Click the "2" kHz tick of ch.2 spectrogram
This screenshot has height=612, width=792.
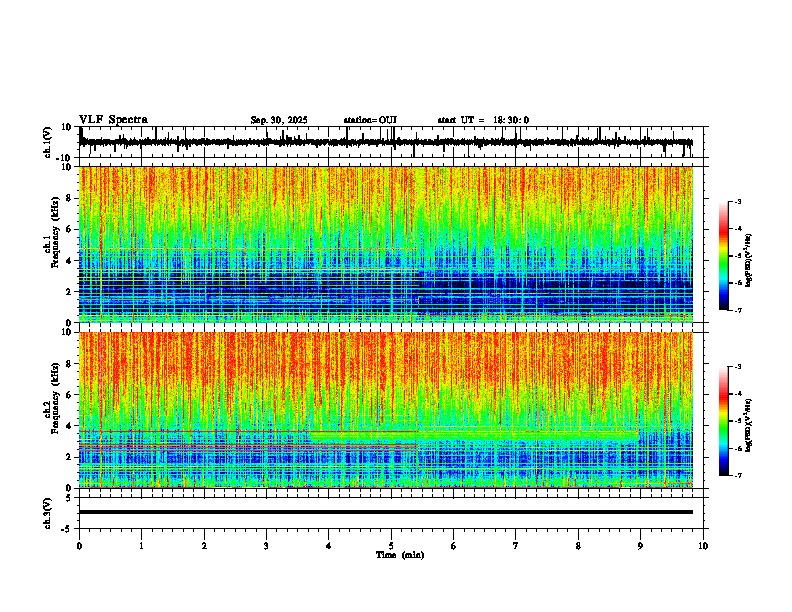coord(69,457)
